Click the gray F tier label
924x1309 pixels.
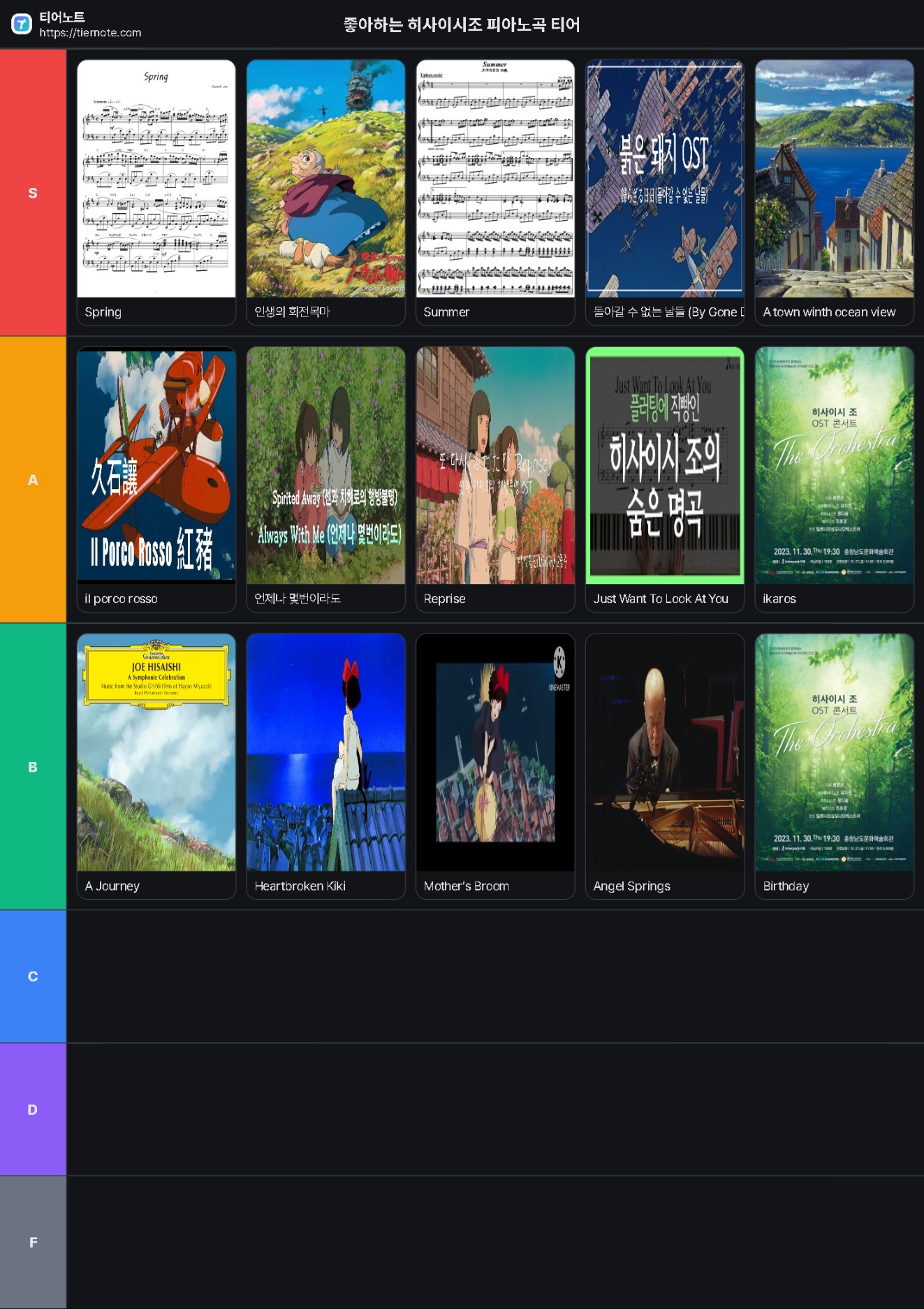[x=33, y=1242]
